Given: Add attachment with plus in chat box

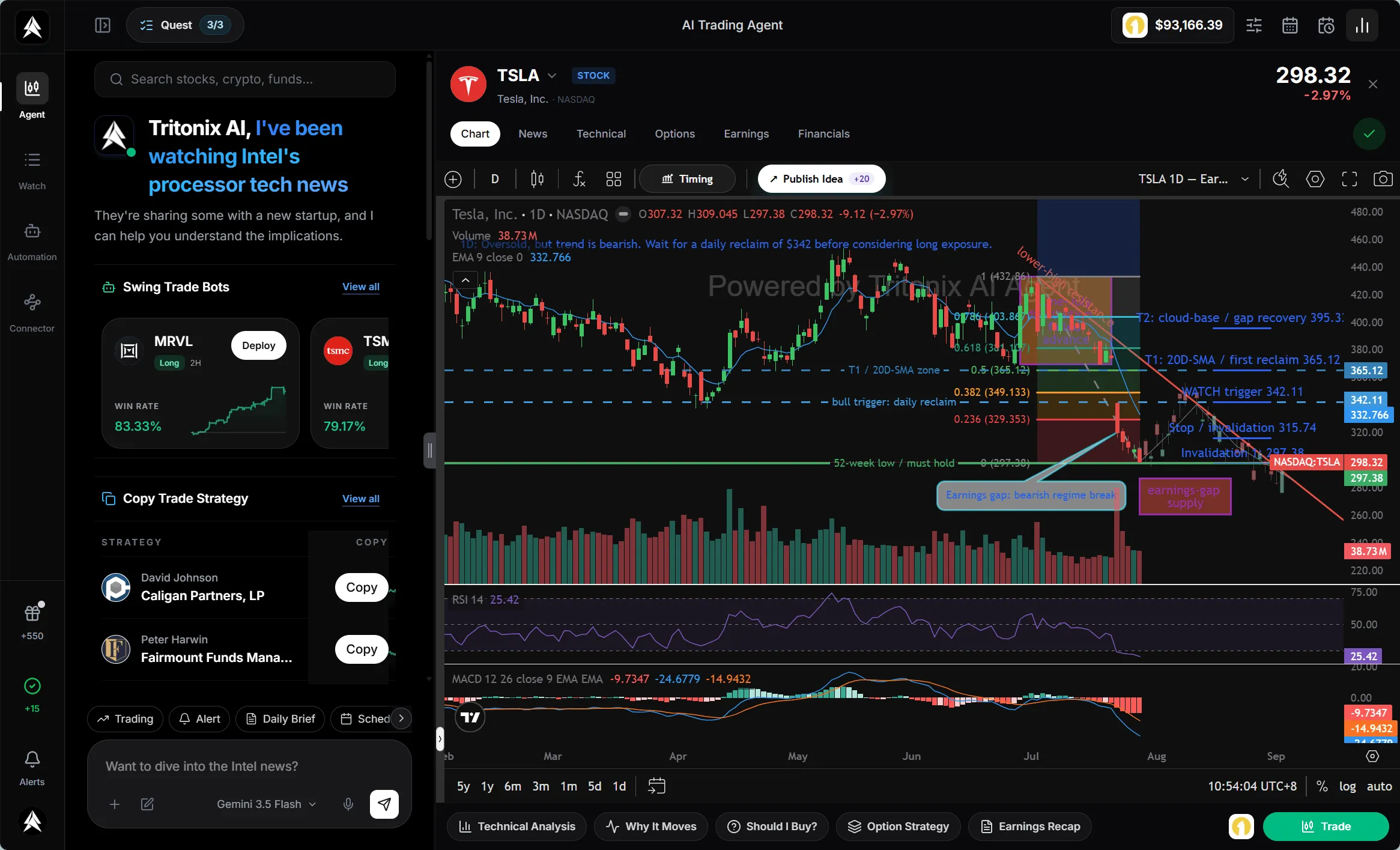Looking at the screenshot, I should tap(115, 804).
